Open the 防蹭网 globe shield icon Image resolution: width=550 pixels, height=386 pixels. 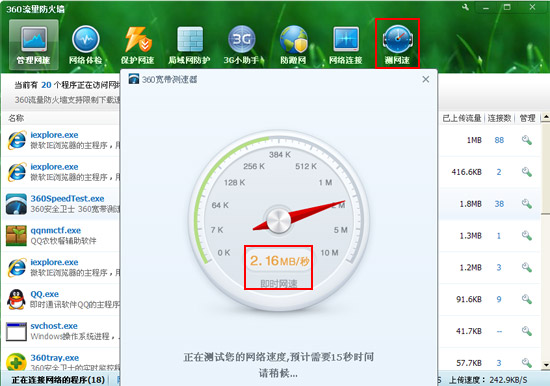pos(293,44)
